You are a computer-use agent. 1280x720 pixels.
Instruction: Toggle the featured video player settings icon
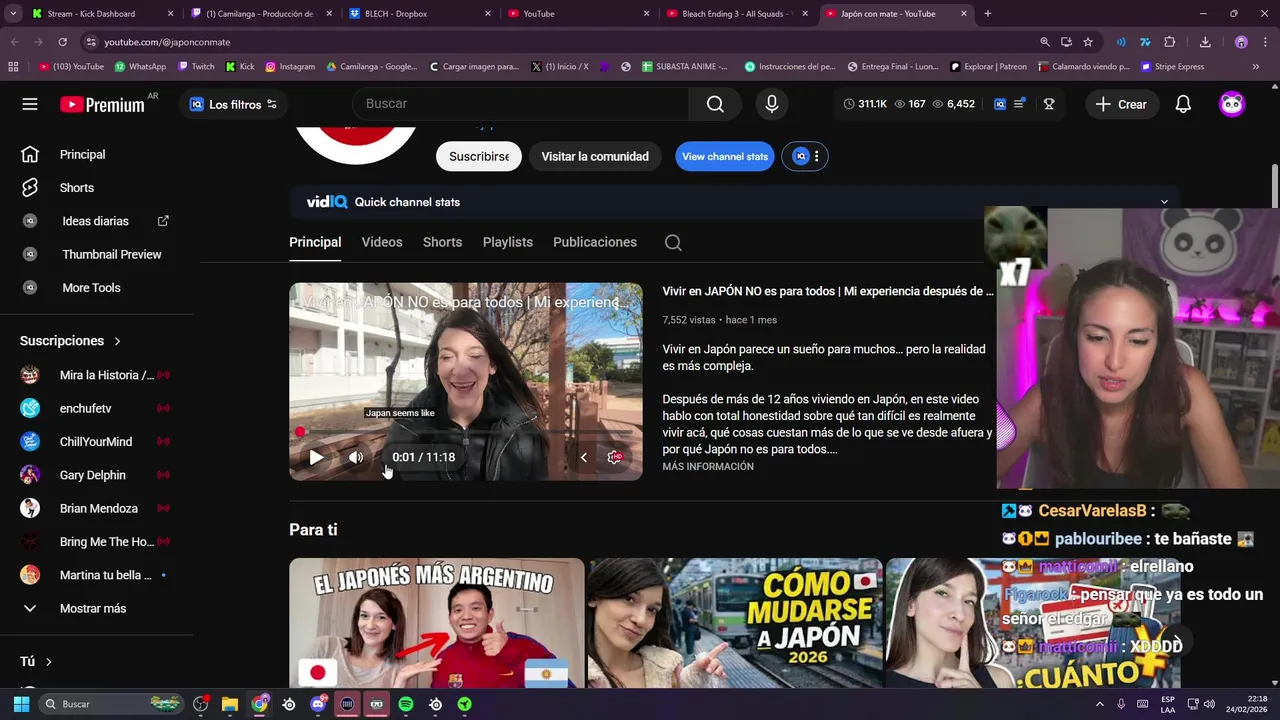pyautogui.click(x=615, y=457)
